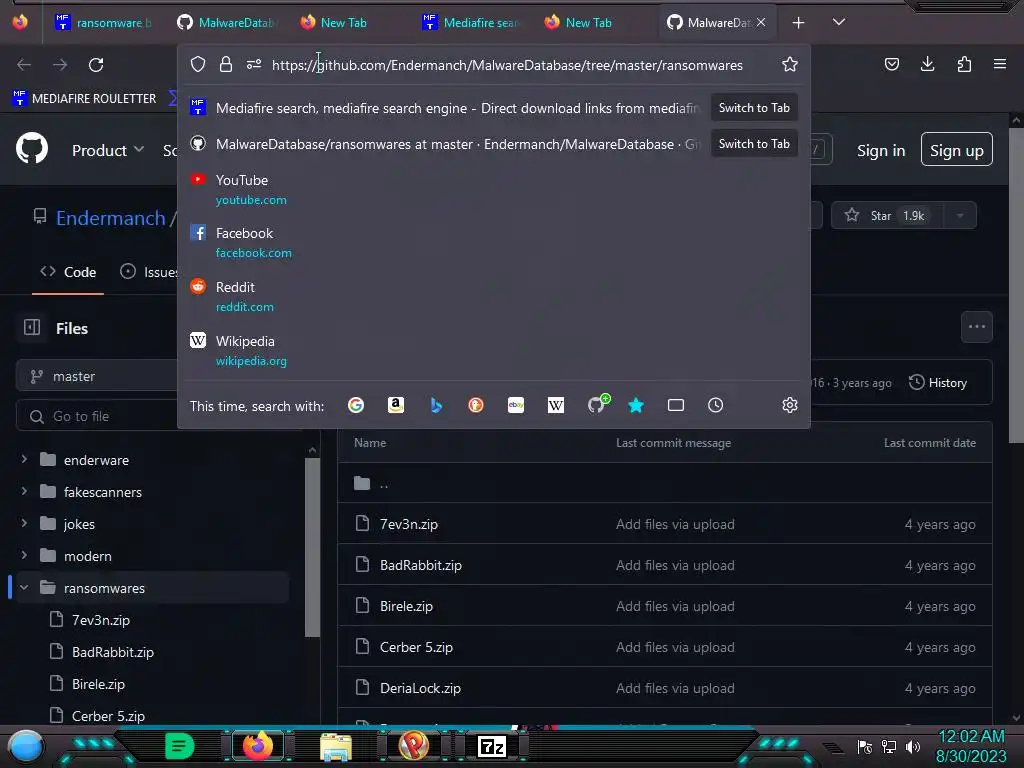Select the Issues tab
1024x768 pixels.
tap(149, 272)
